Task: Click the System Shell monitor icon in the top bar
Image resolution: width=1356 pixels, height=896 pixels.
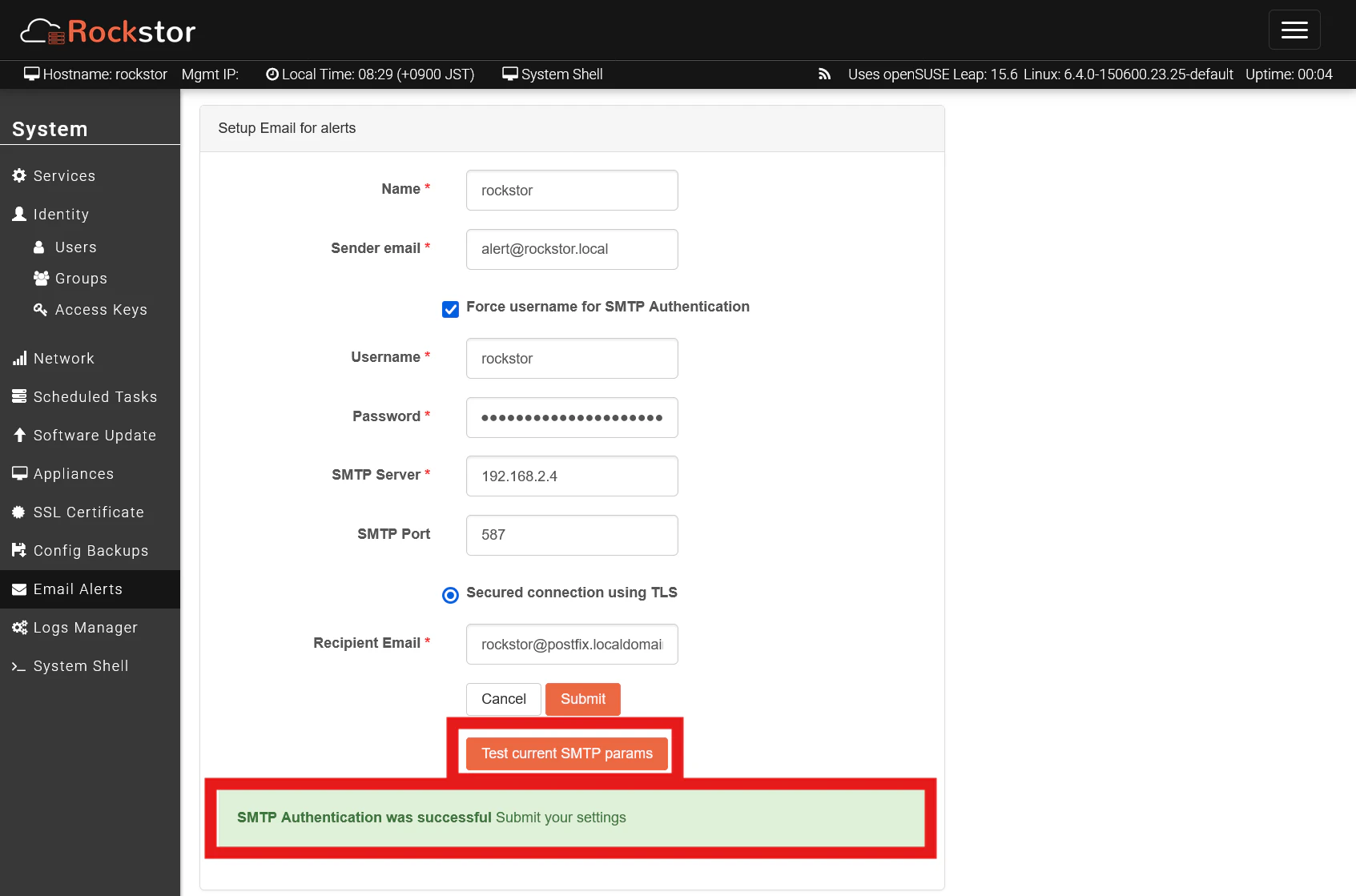Action: pos(510,74)
